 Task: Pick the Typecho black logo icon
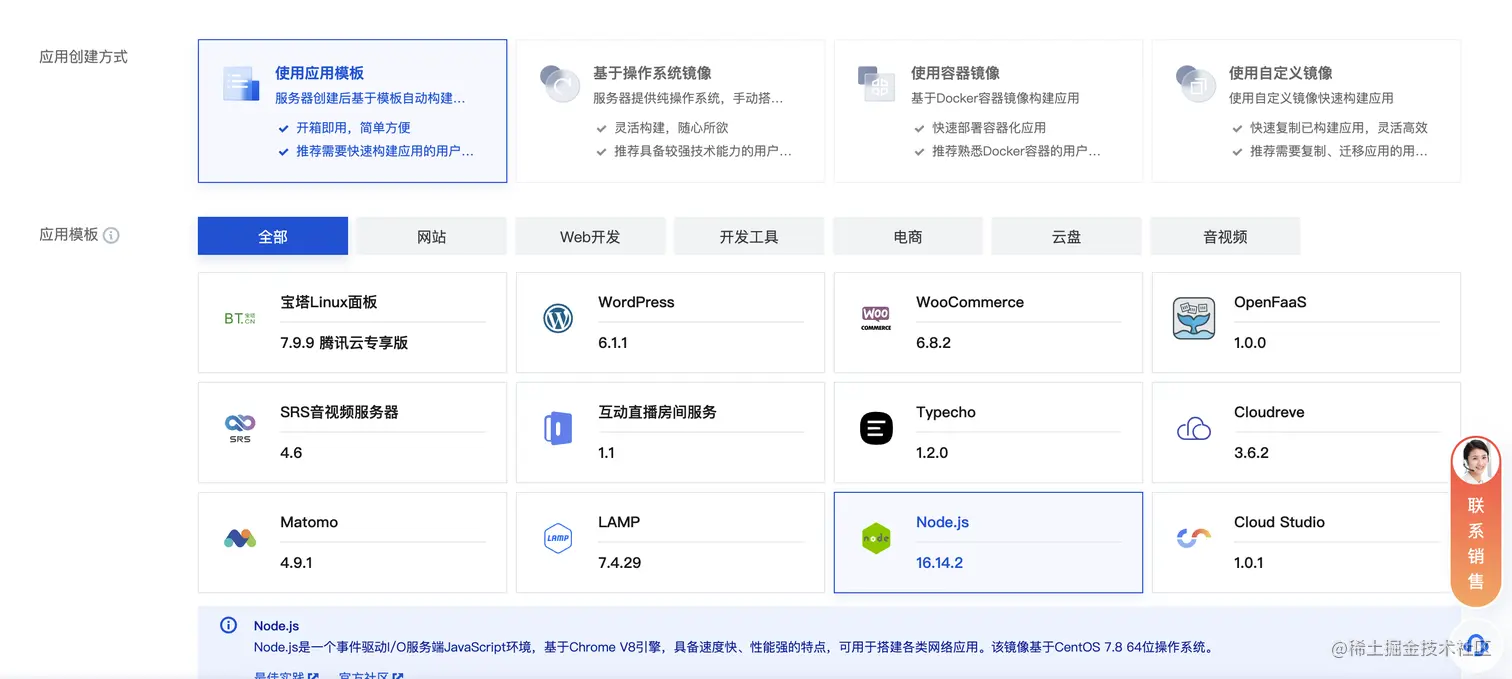click(x=876, y=429)
